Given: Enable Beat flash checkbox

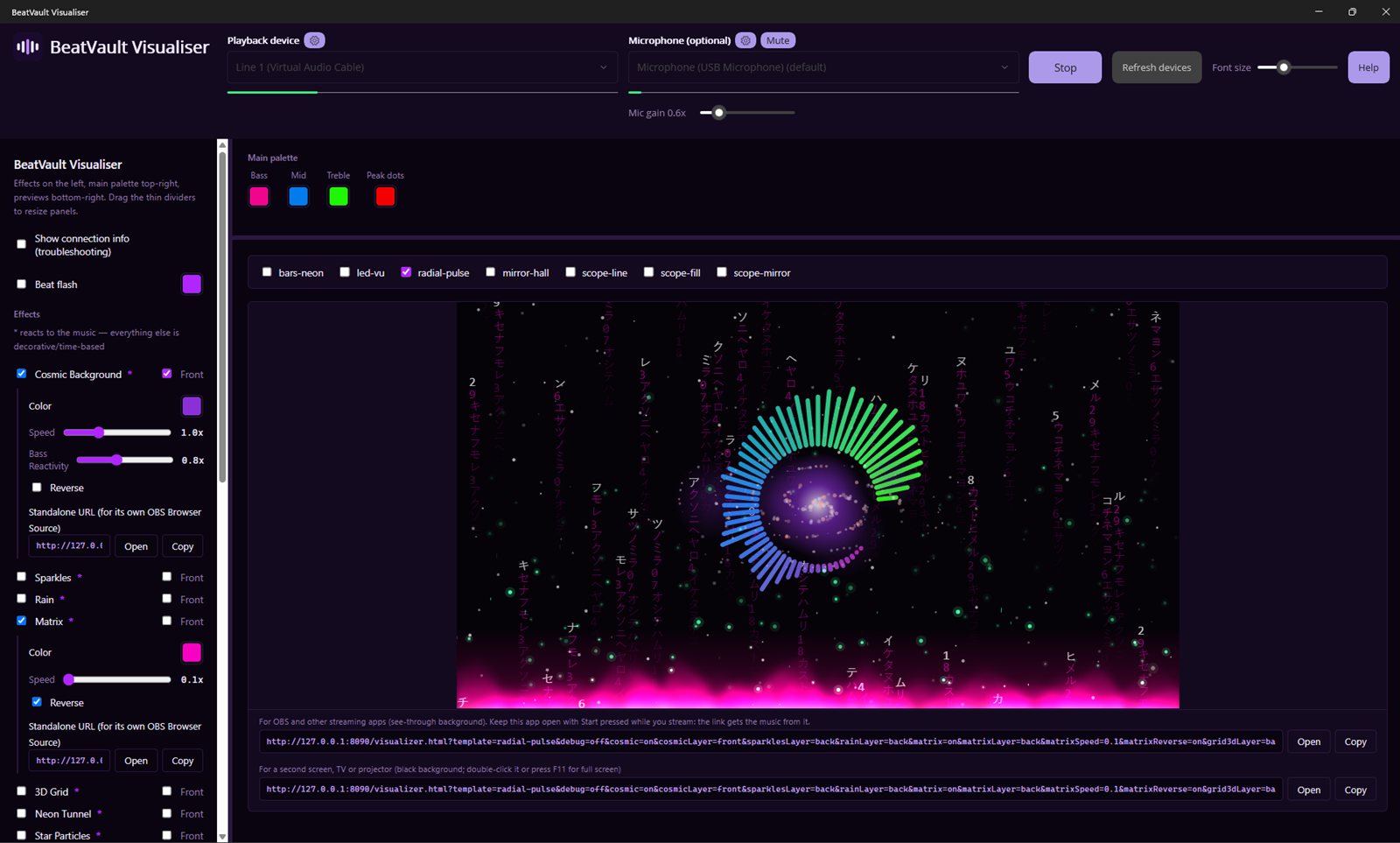Looking at the screenshot, I should click(x=22, y=284).
